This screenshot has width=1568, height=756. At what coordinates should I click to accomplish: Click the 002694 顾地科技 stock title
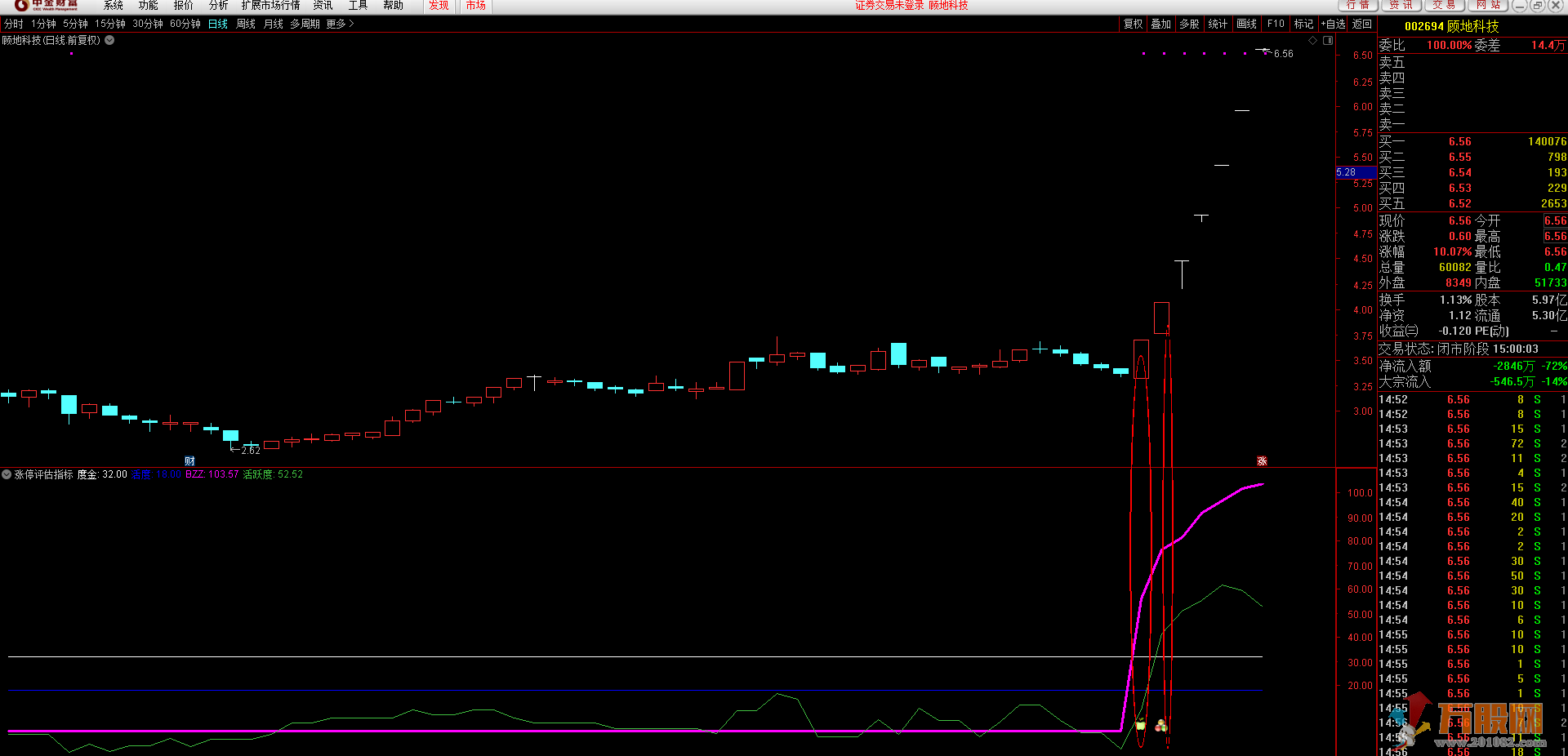tap(1452, 26)
